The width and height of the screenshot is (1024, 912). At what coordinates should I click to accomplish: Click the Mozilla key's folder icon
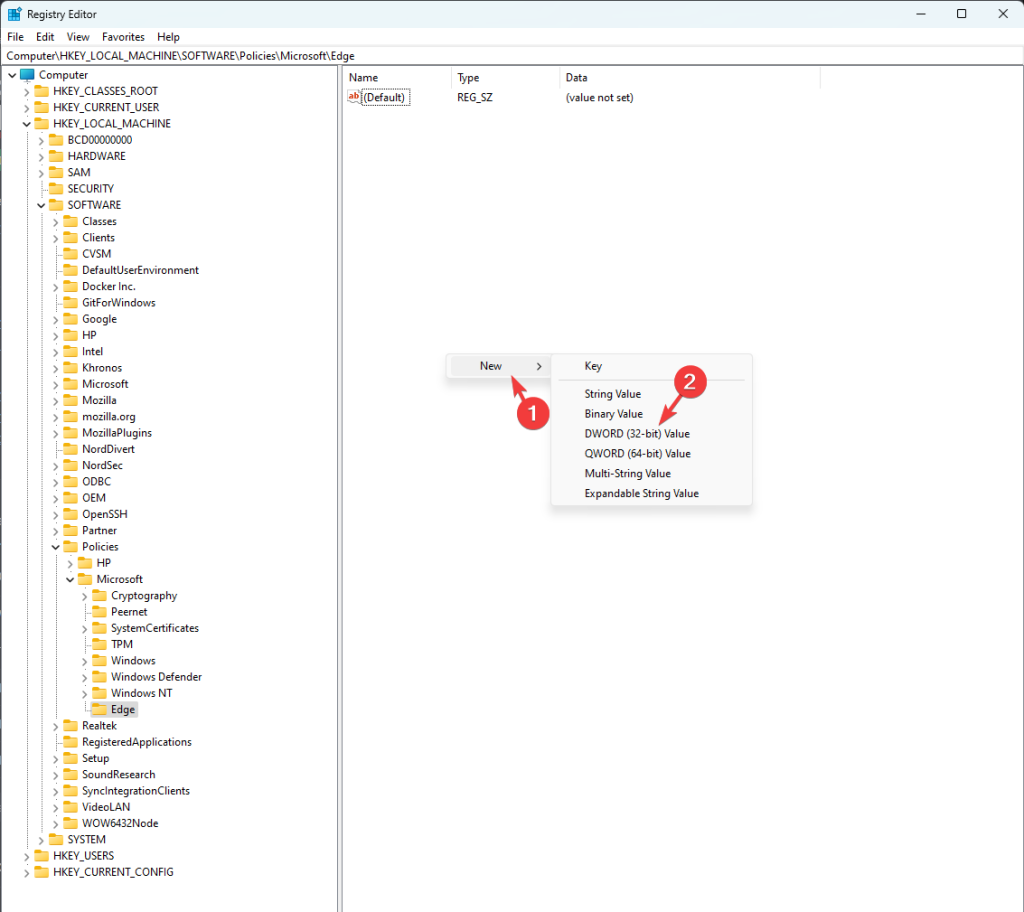click(68, 399)
